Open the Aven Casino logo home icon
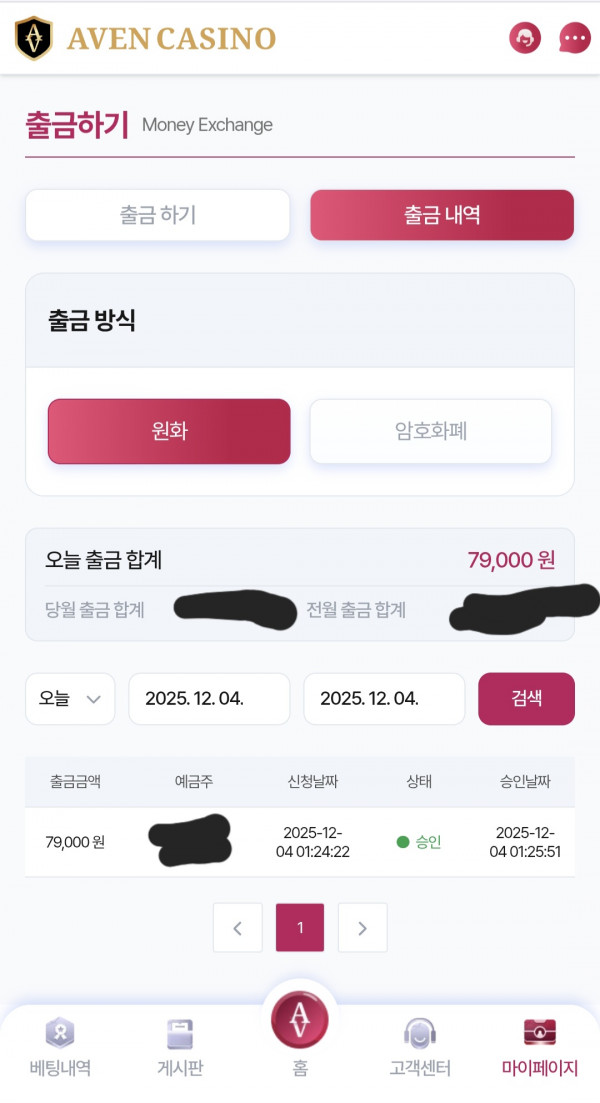Screen dimensions: 600x1103 [32, 38]
